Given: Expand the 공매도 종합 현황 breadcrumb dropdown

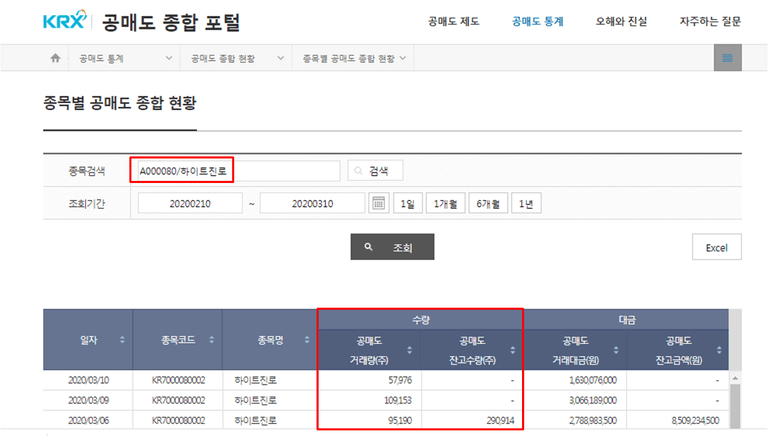Looking at the screenshot, I should tap(237, 58).
